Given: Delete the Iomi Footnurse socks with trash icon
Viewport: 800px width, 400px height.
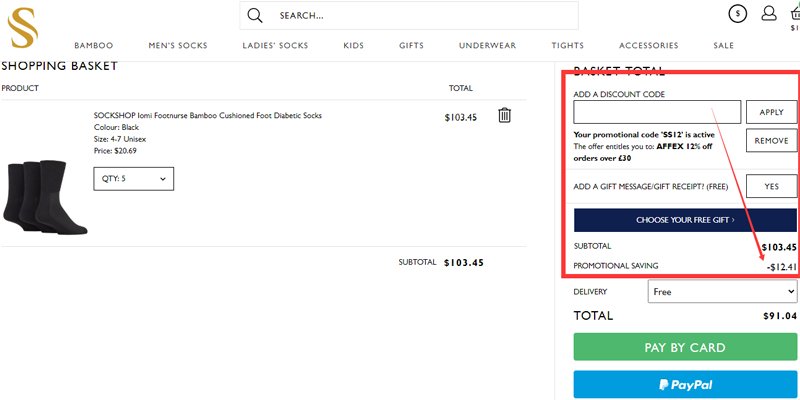Looking at the screenshot, I should pyautogui.click(x=504, y=115).
